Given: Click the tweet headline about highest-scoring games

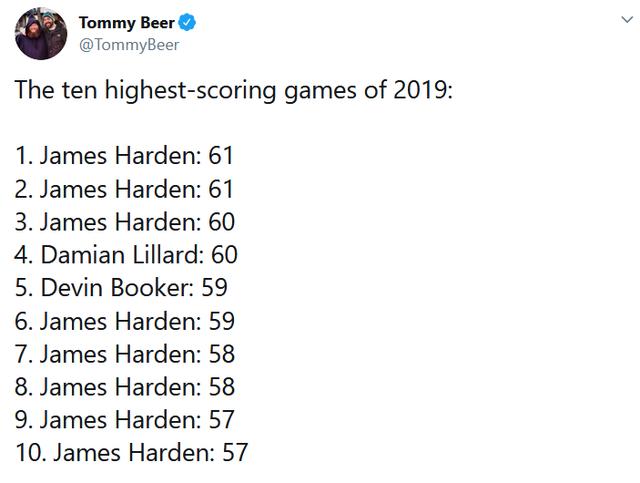Looking at the screenshot, I should click(233, 90).
